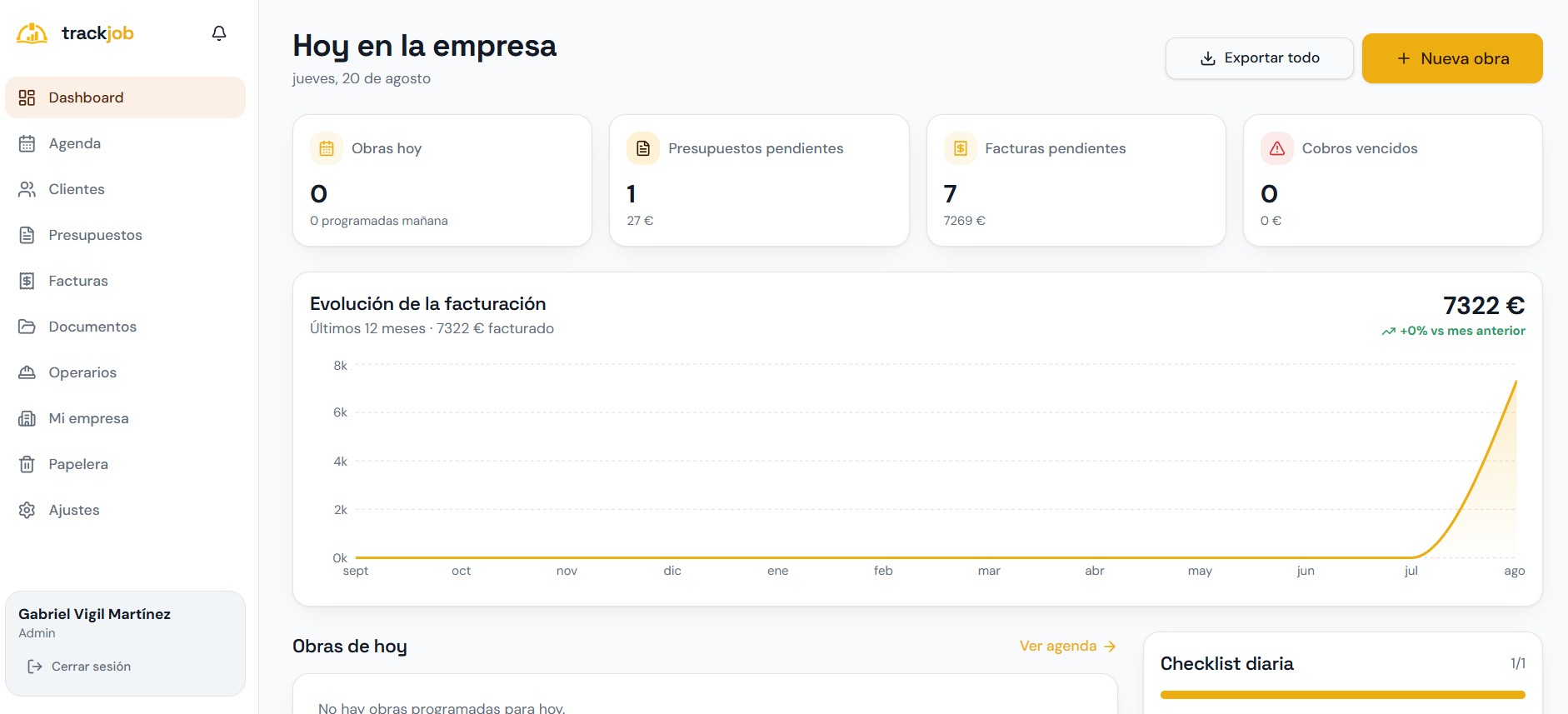Click the 7322 € total amount
This screenshot has width=1568, height=714.
(x=1484, y=306)
